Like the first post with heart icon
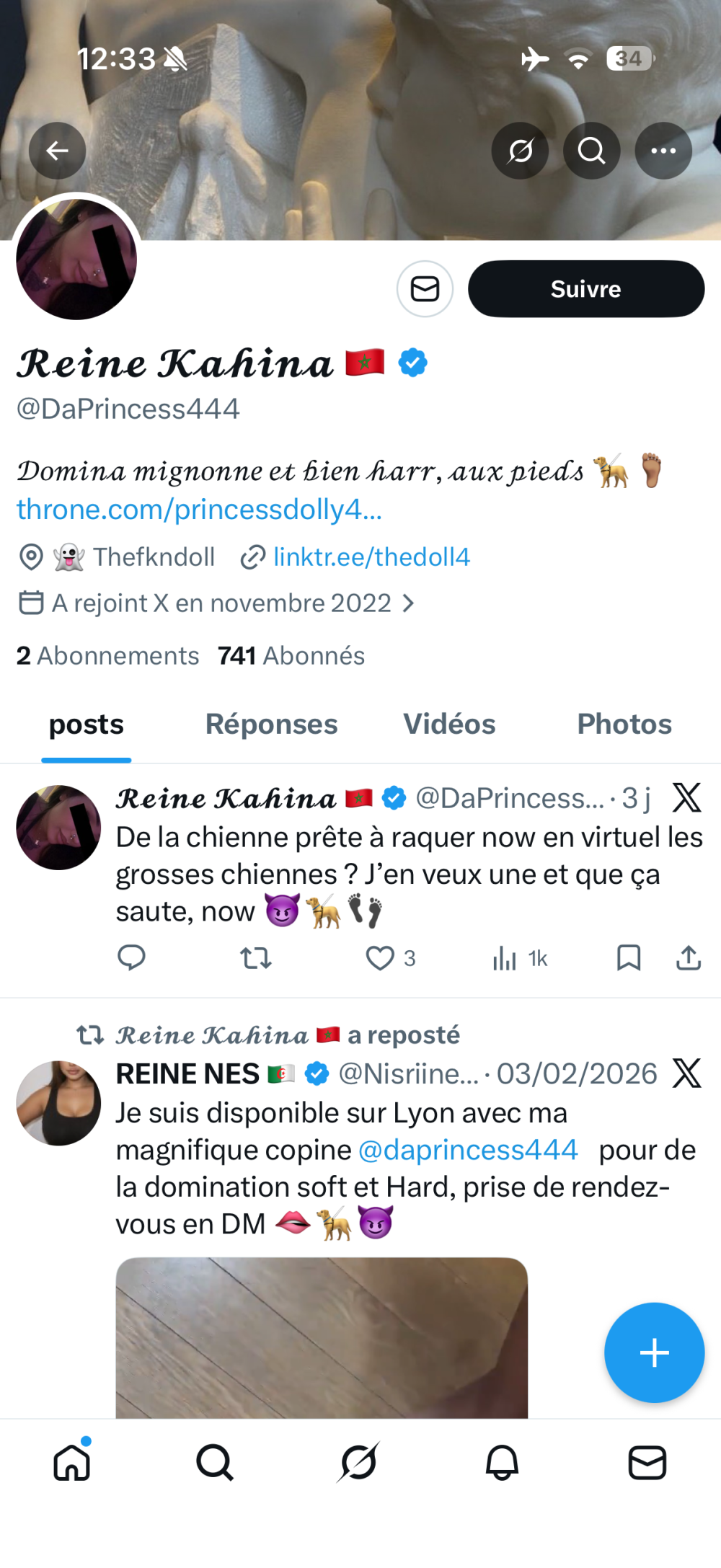721x1568 pixels. tap(380, 958)
